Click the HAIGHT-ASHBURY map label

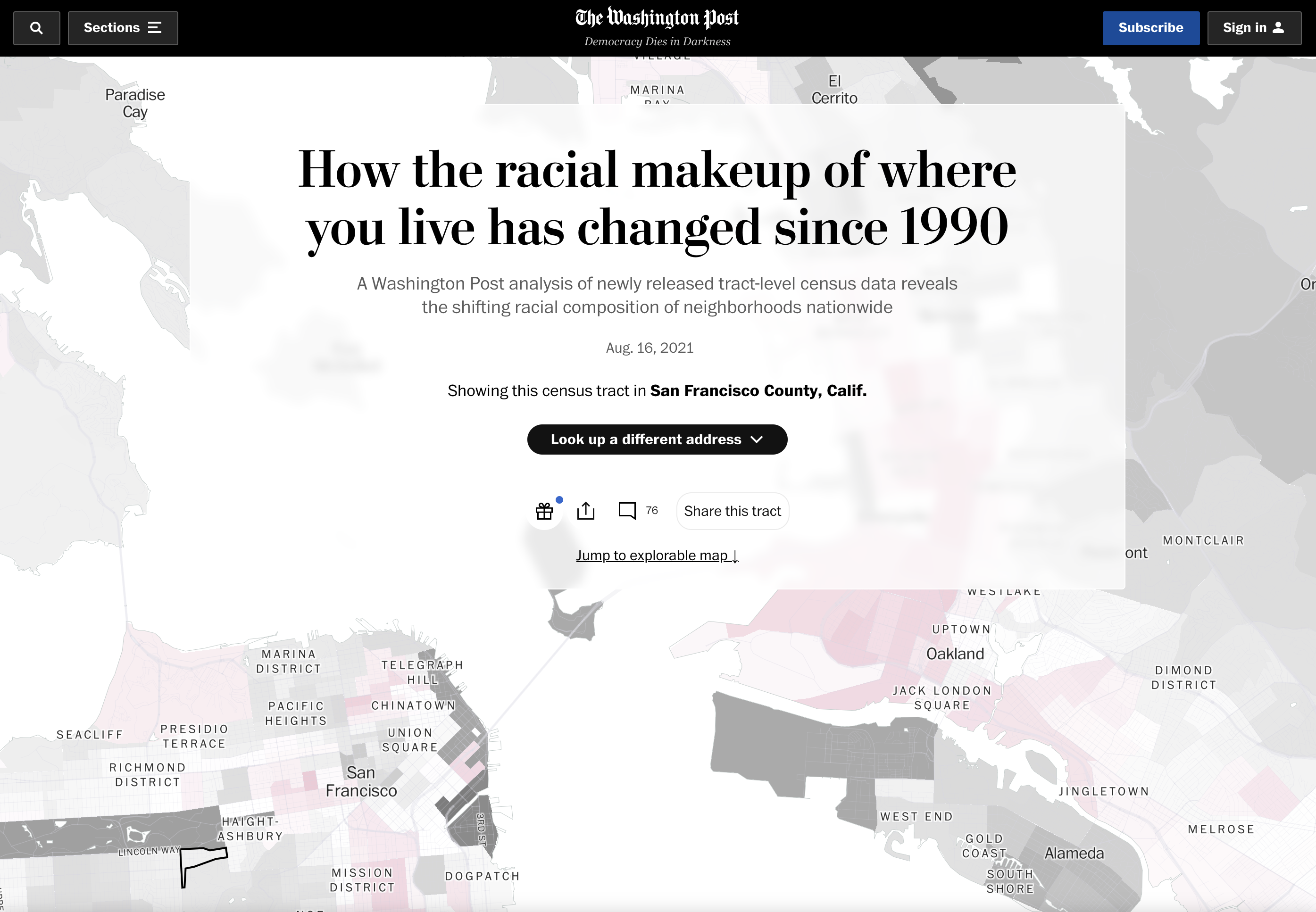click(x=250, y=829)
